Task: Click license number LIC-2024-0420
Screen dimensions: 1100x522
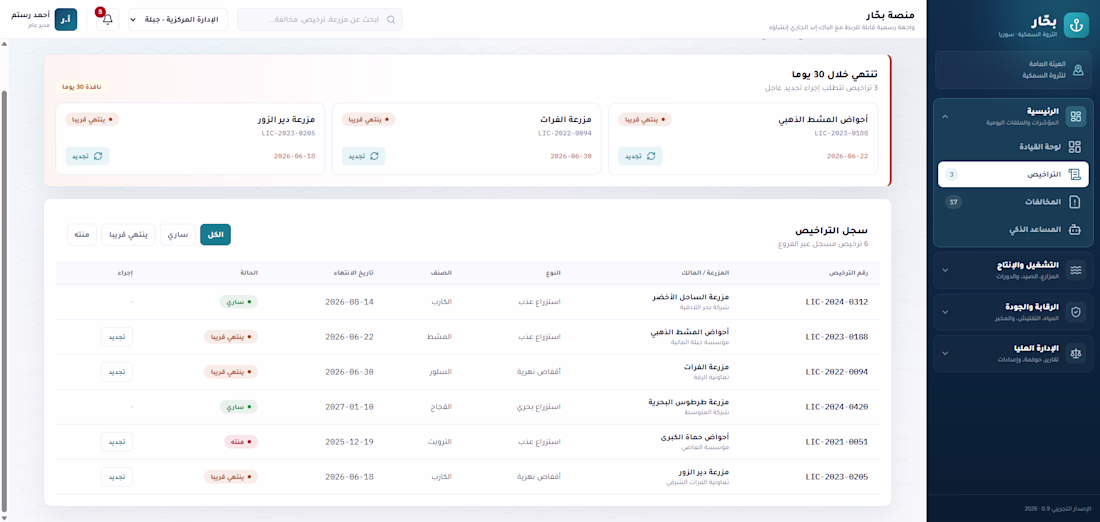Action: [837, 407]
